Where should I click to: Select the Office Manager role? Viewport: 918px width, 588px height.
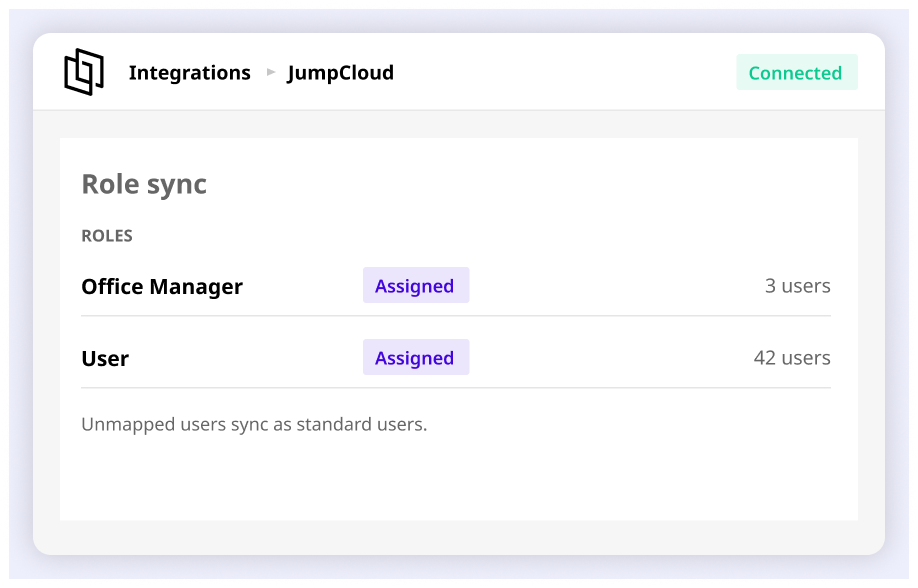coord(162,286)
